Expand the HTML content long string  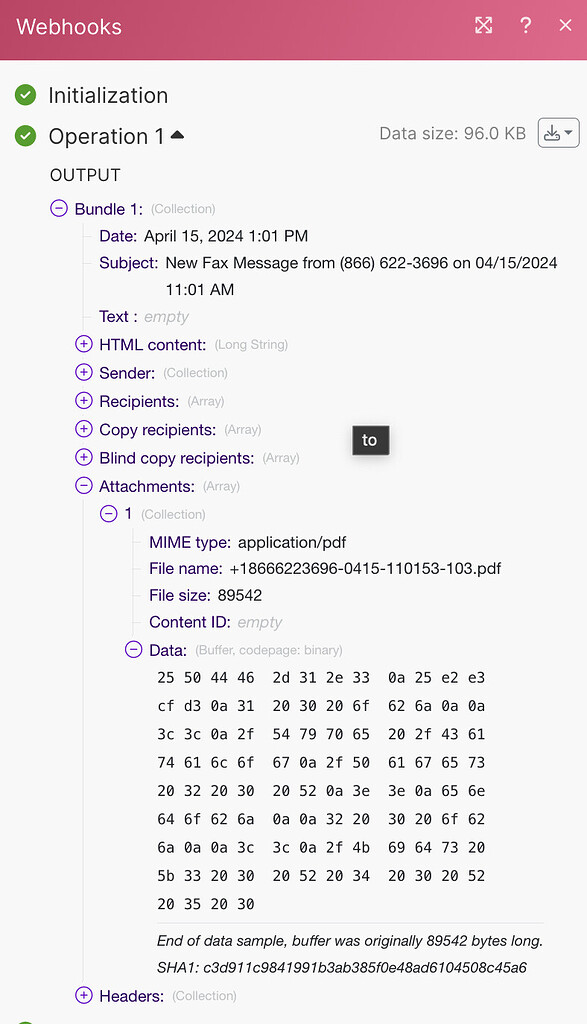click(x=83, y=344)
